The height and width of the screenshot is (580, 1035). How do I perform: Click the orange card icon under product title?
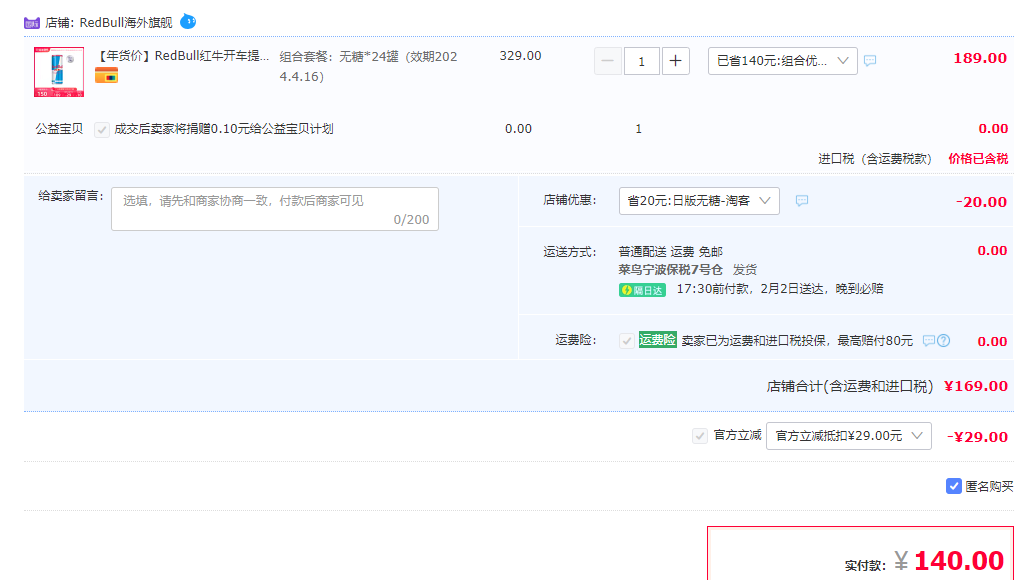pos(106,75)
